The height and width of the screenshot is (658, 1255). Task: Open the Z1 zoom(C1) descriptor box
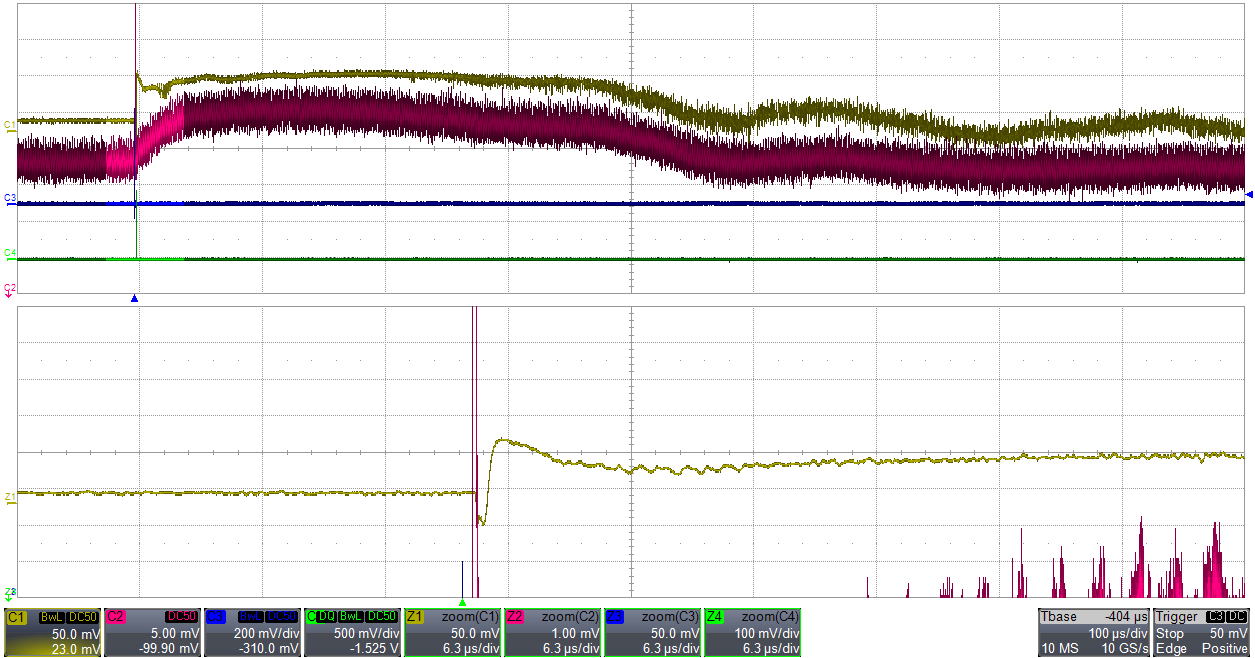(453, 633)
